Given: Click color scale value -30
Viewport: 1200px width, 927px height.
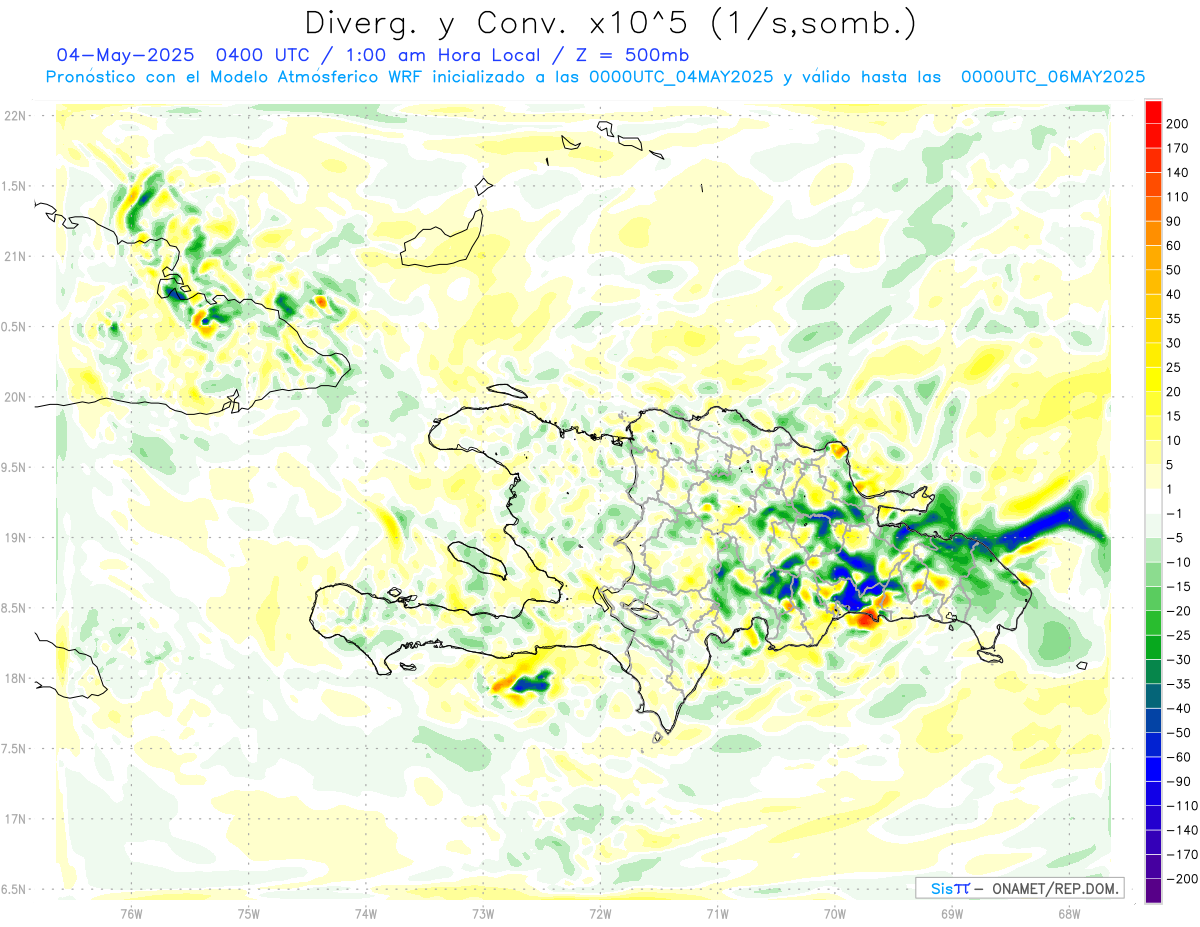Looking at the screenshot, I should pyautogui.click(x=1177, y=660).
